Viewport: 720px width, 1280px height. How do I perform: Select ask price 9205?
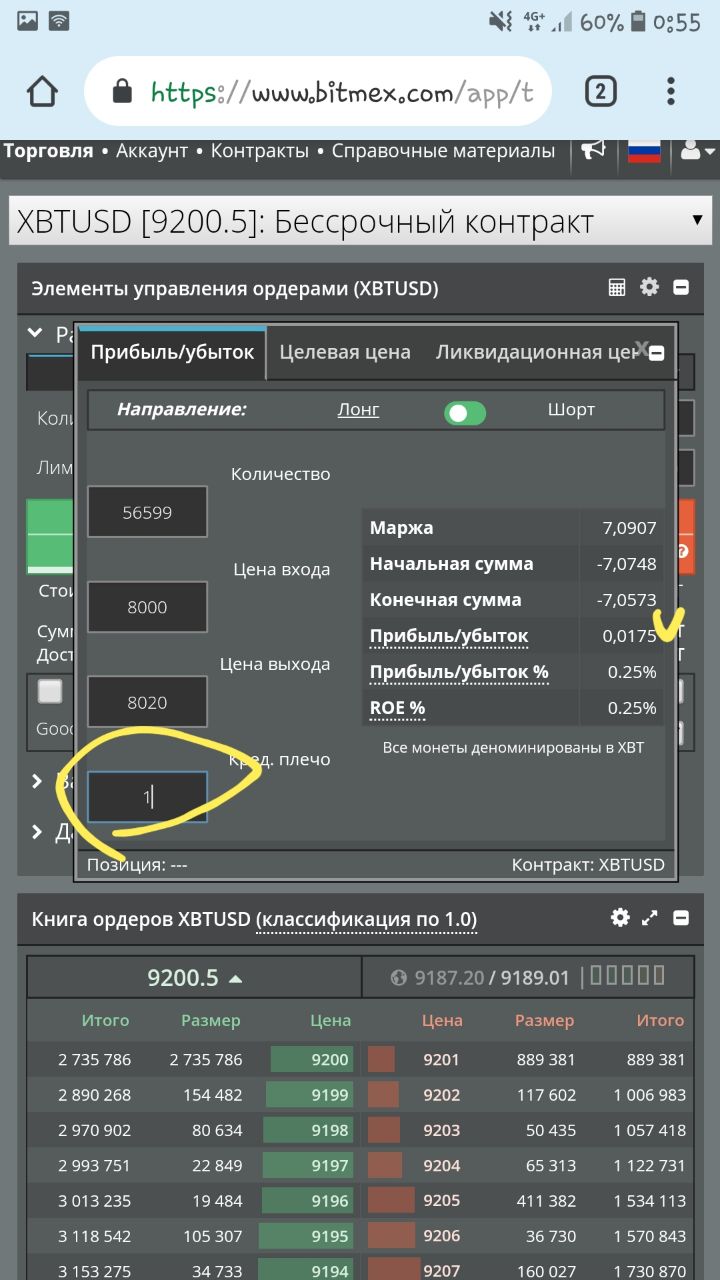pos(442,1200)
